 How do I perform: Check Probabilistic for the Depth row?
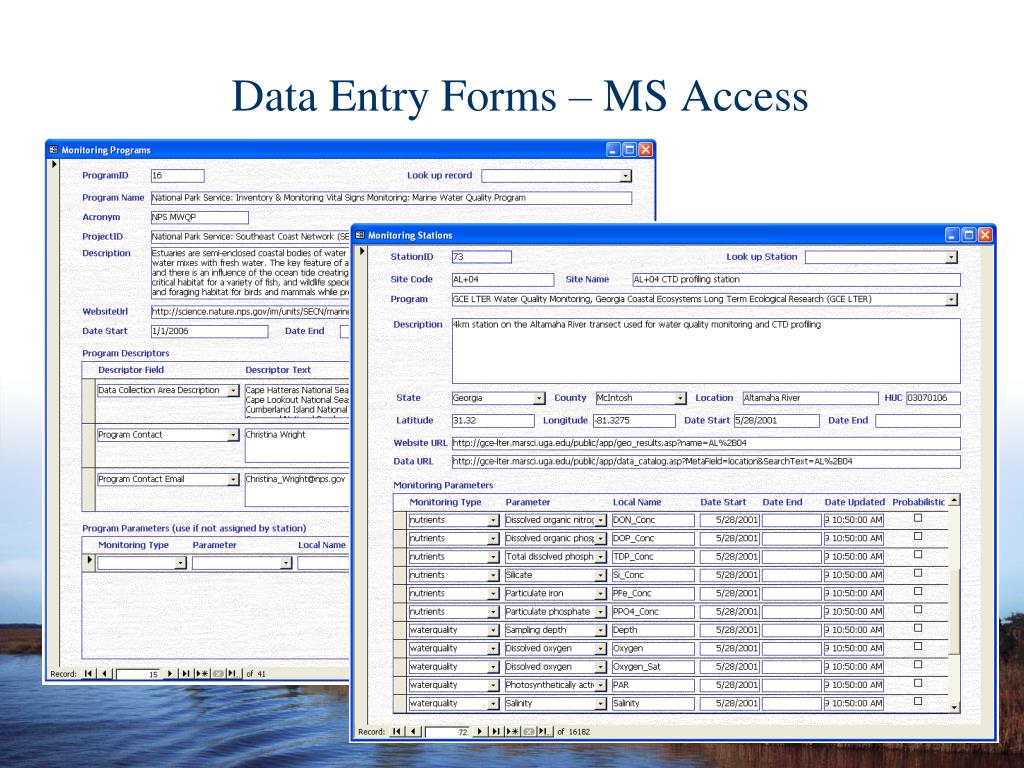(x=918, y=628)
